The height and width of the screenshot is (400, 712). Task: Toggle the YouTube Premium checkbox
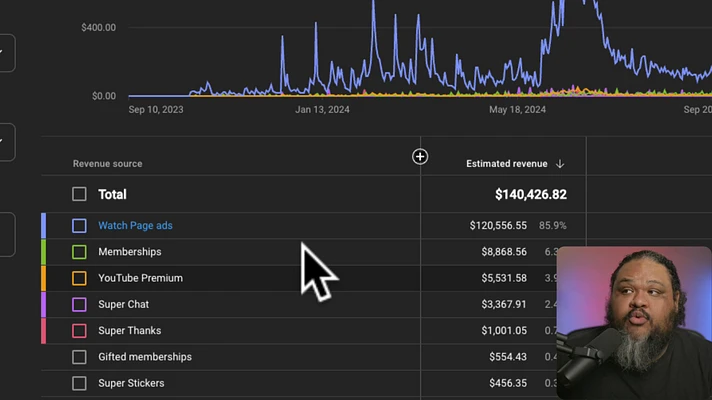point(79,278)
